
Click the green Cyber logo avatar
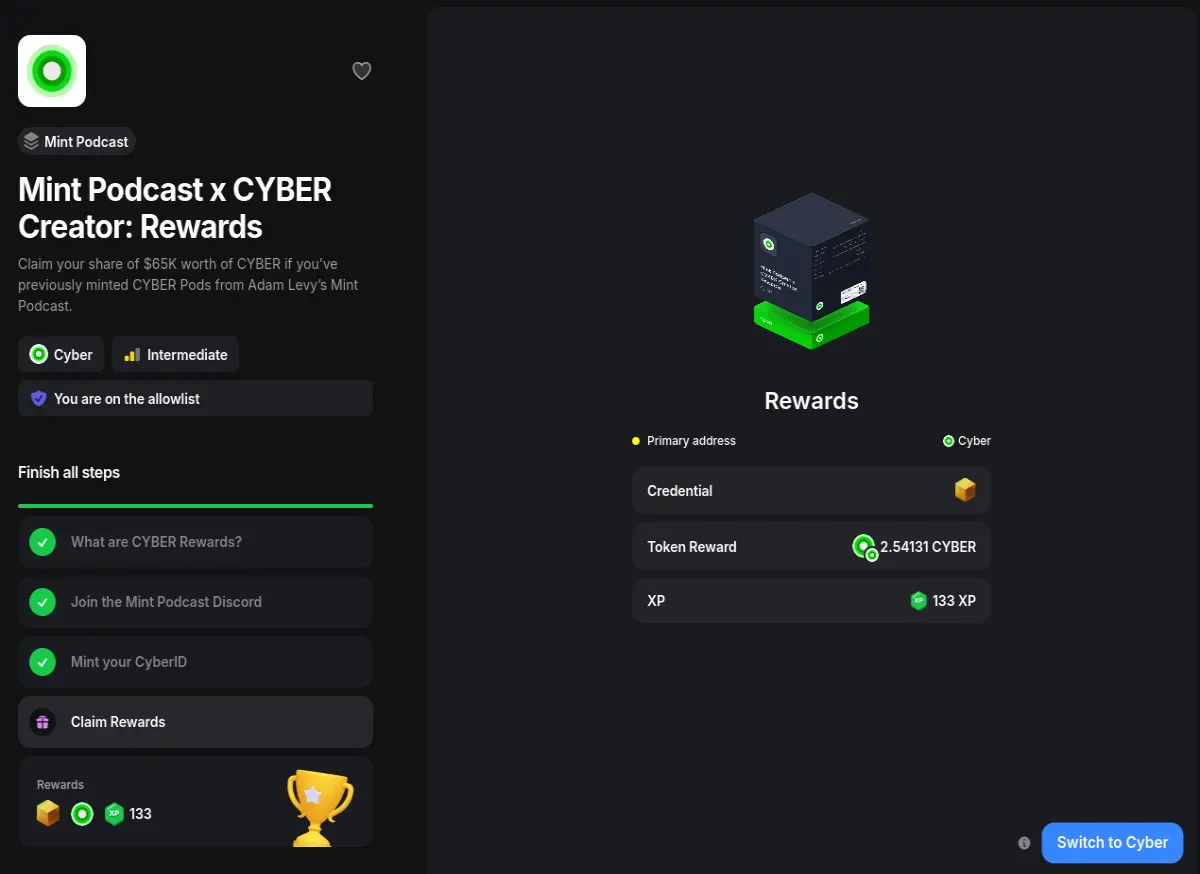[x=52, y=71]
